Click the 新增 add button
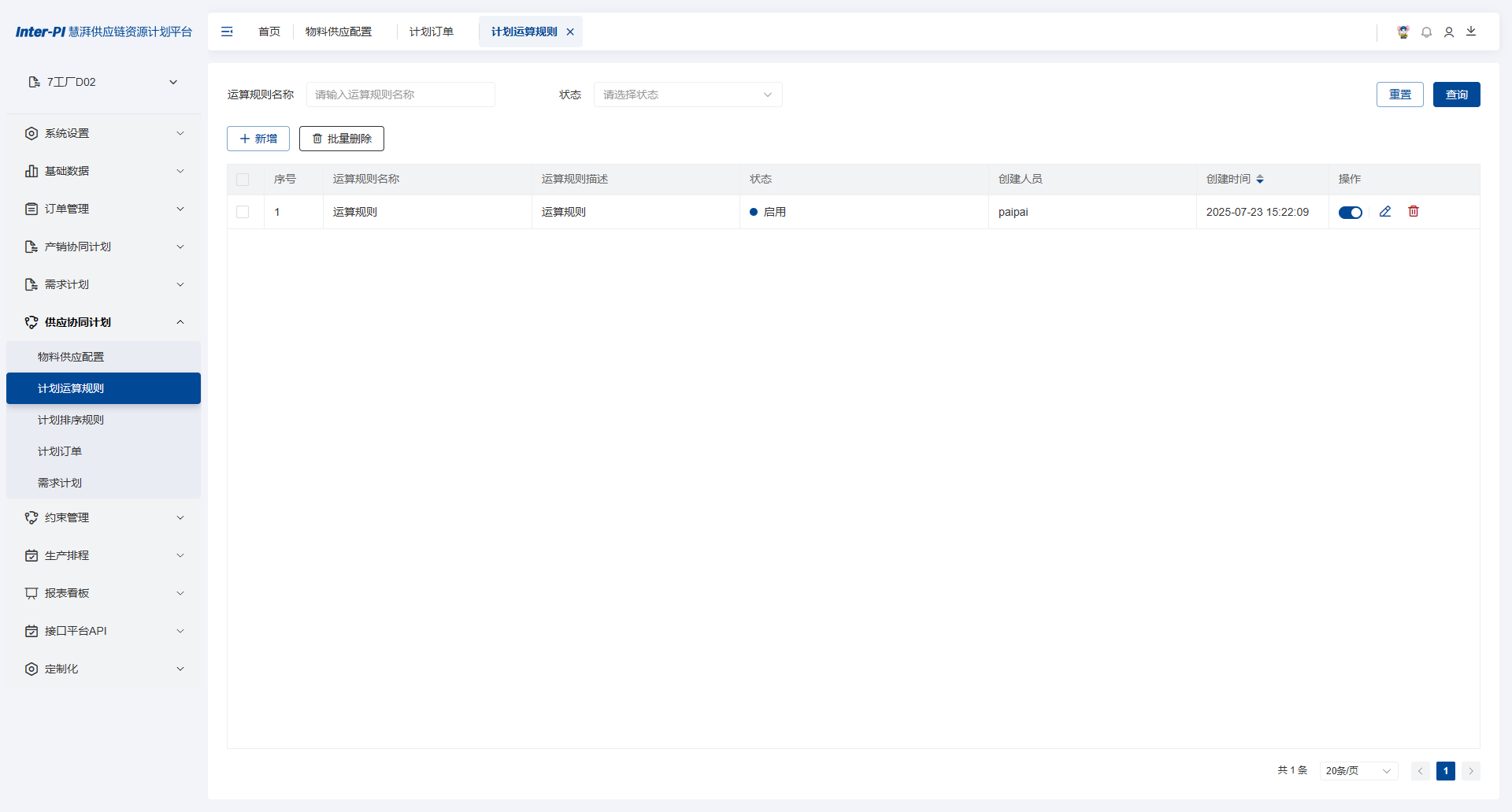1512x812 pixels. (258, 138)
